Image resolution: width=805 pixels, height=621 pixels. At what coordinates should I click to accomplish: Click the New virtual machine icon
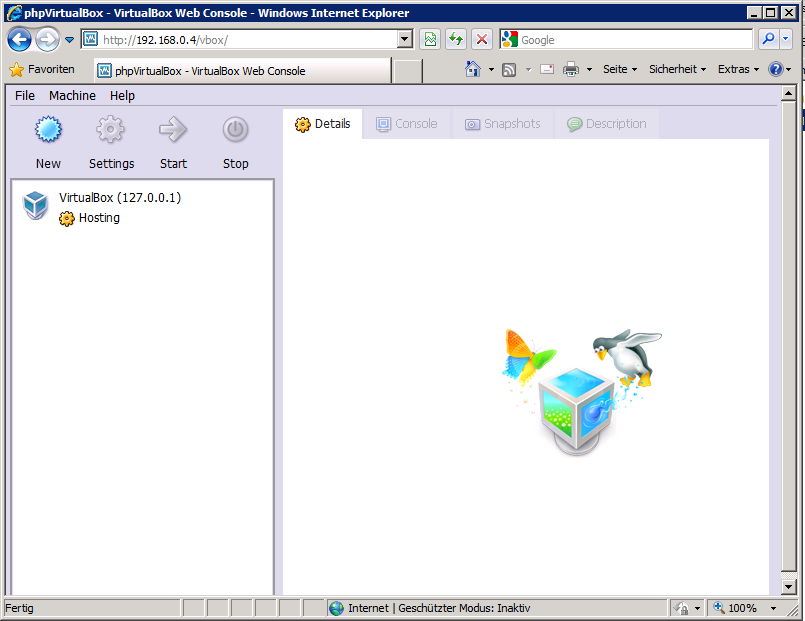pyautogui.click(x=48, y=130)
